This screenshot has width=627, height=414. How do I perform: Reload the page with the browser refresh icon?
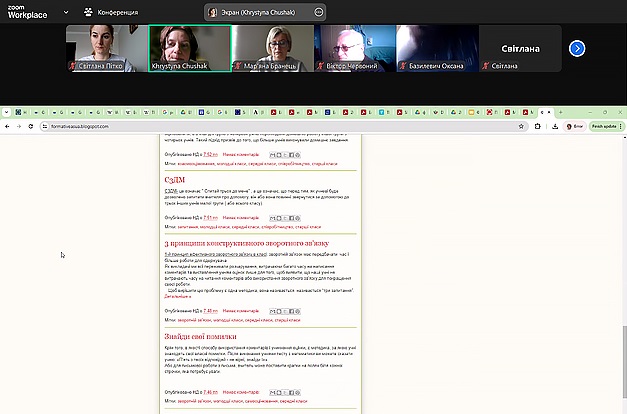point(29,127)
